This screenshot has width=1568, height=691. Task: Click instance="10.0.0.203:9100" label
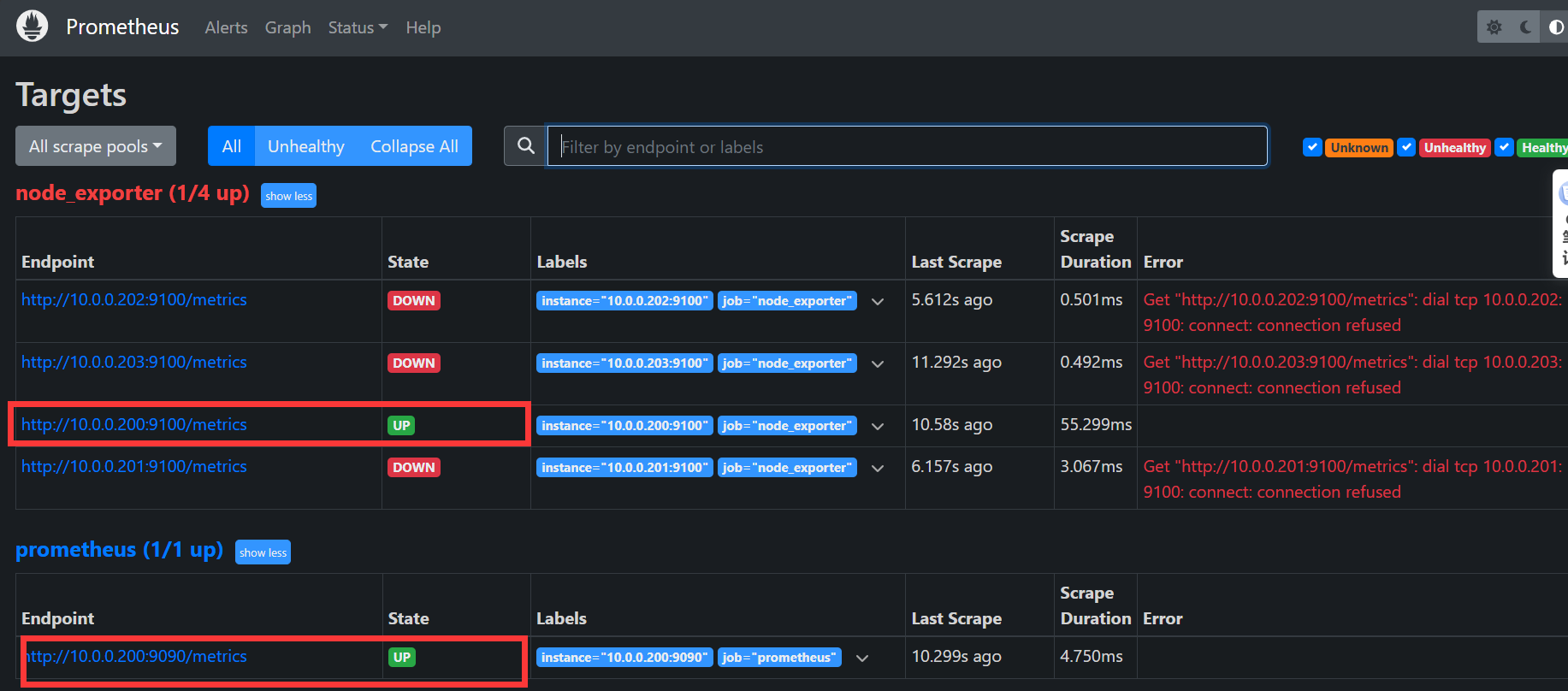pos(624,363)
